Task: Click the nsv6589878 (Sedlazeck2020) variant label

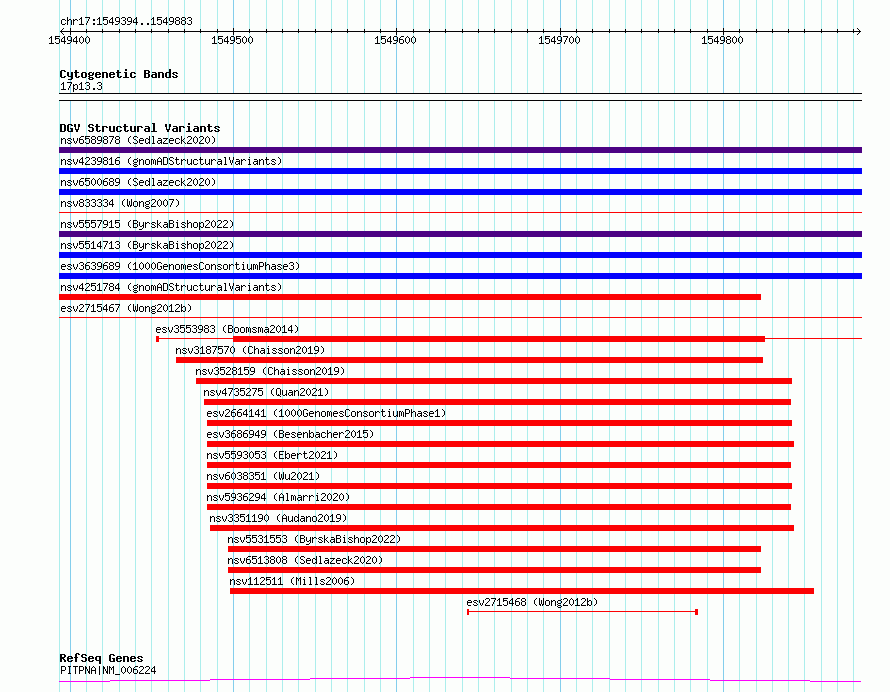Action: [138, 140]
